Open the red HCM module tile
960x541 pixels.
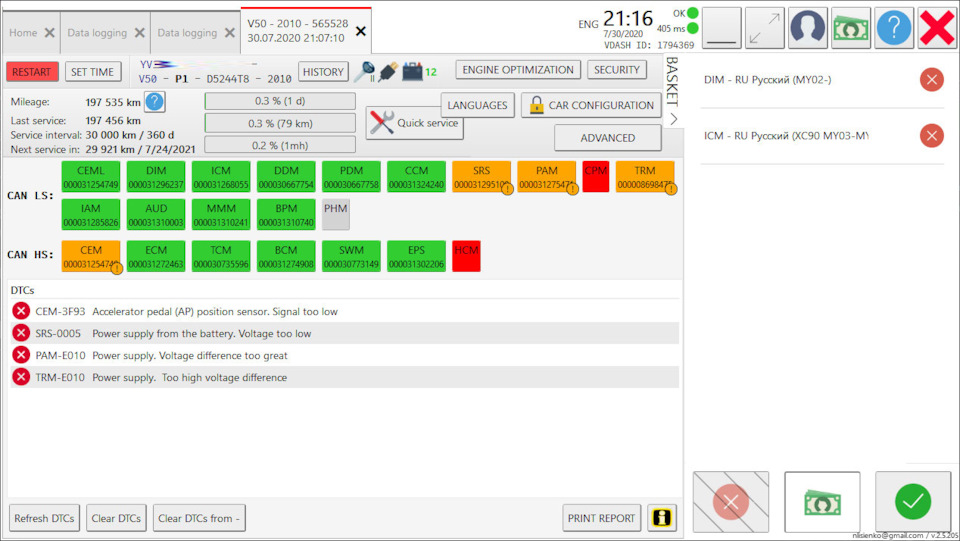click(466, 256)
